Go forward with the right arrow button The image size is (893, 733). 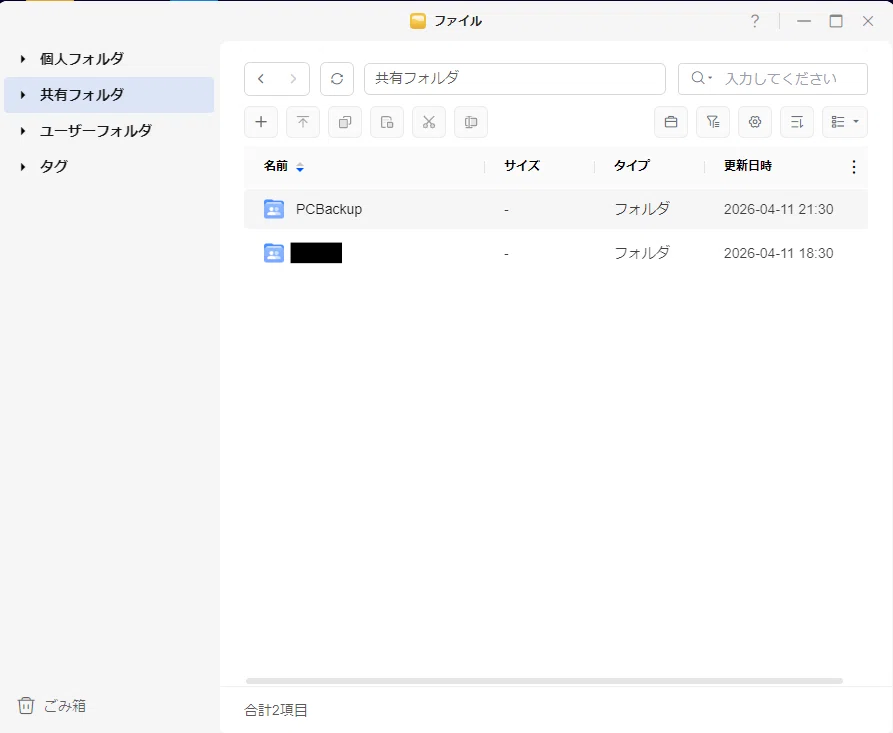pyautogui.click(x=293, y=79)
